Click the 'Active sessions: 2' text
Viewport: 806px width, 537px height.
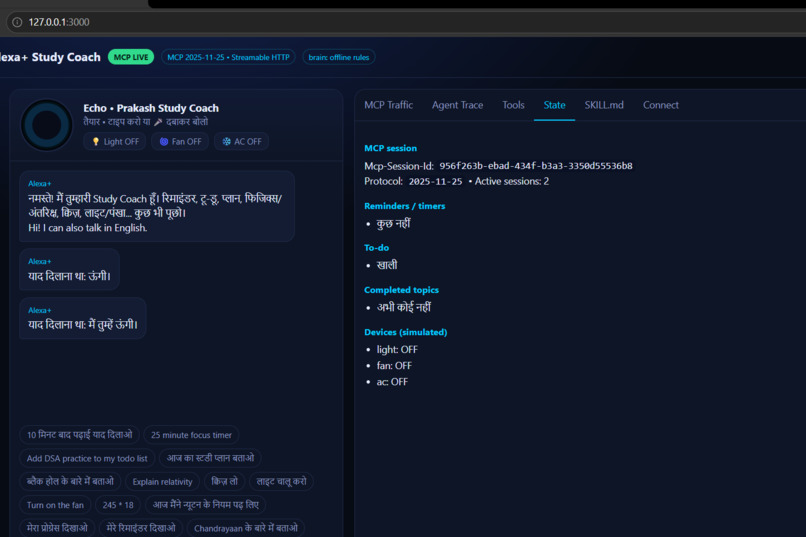pos(511,181)
